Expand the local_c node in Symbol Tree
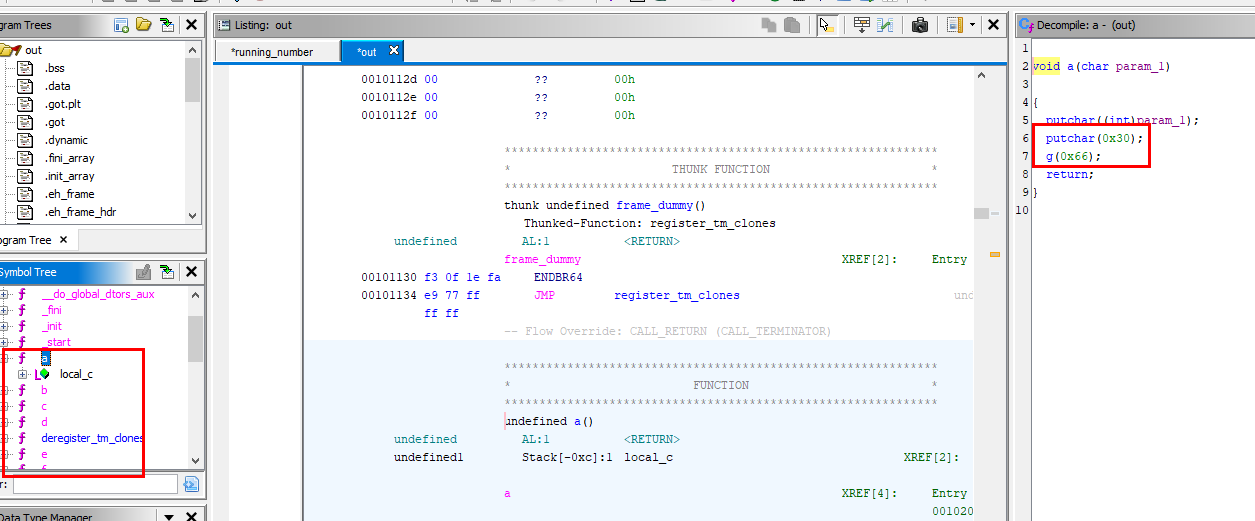1255x521 pixels. 24,374
